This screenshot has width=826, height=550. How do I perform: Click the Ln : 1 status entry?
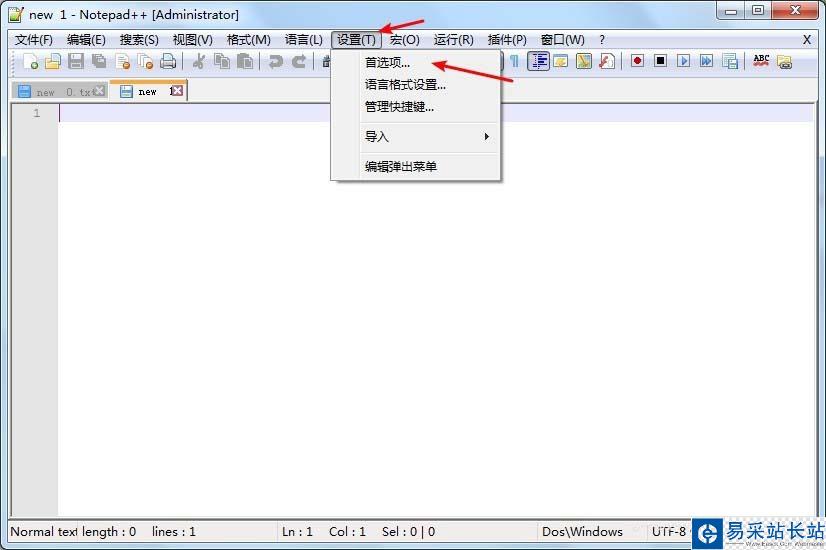pos(297,532)
